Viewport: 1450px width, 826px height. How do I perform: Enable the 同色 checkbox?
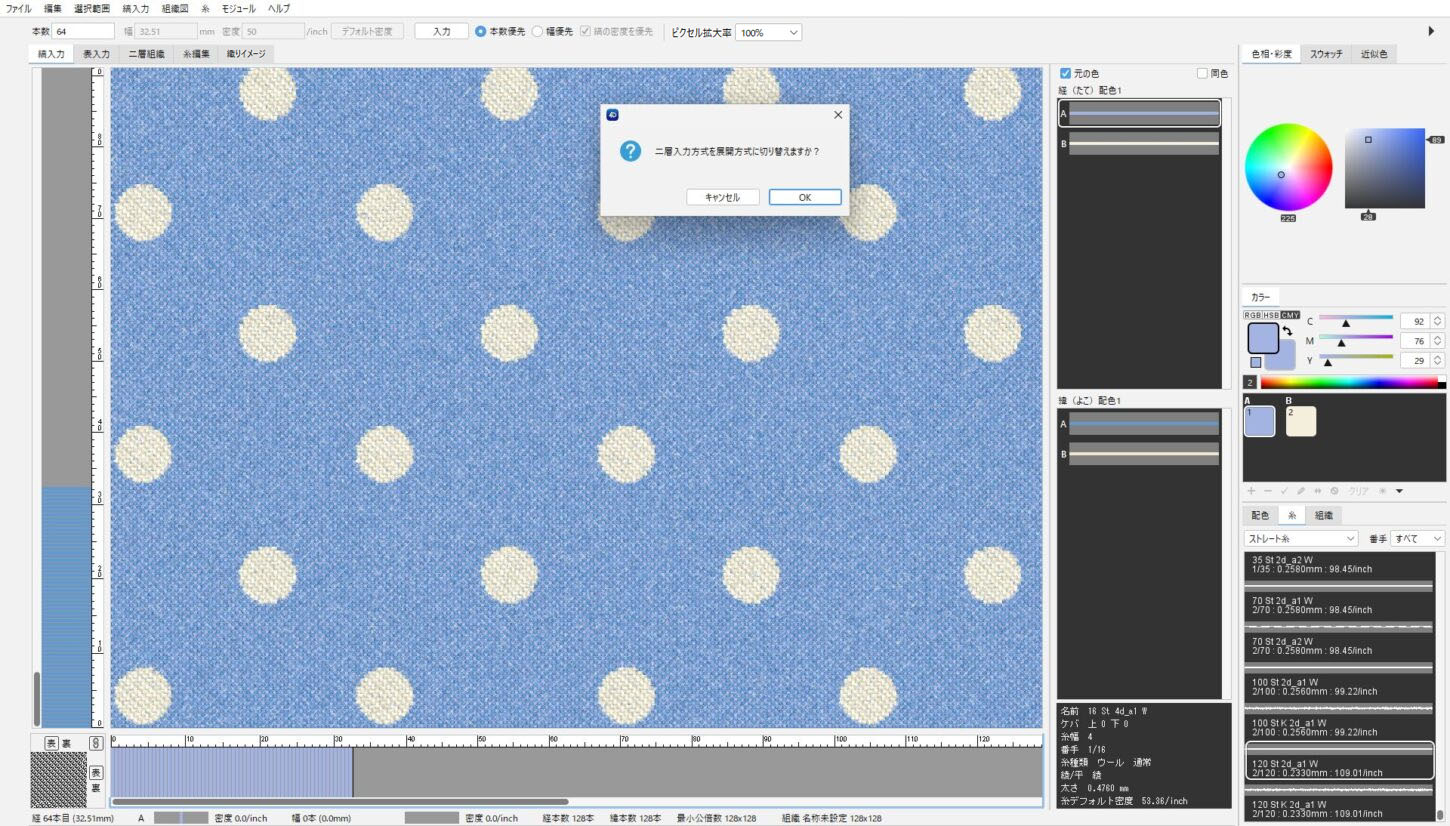(x=1203, y=73)
